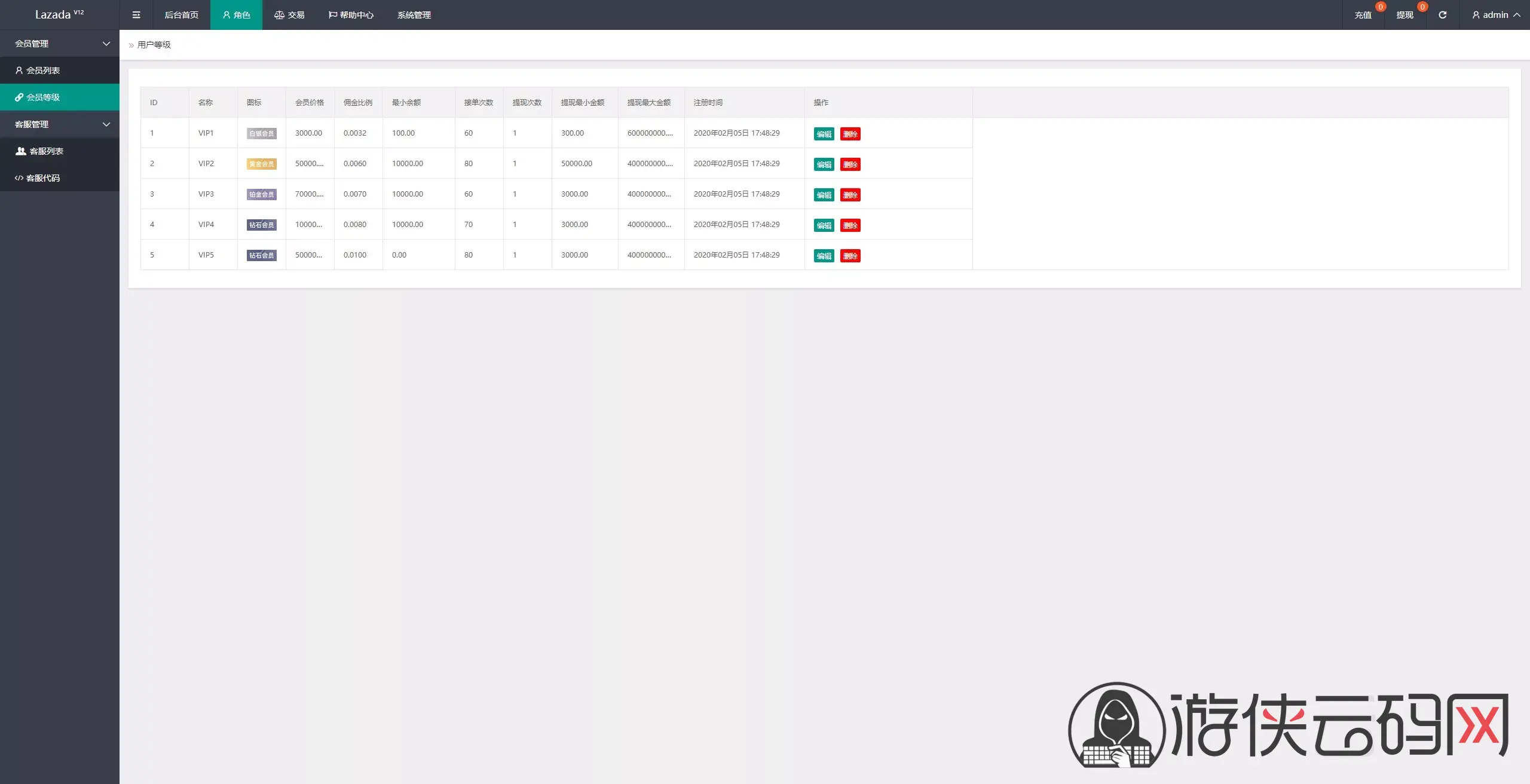Delete the VIP3 level row
This screenshot has height=784, width=1530.
tap(850, 195)
